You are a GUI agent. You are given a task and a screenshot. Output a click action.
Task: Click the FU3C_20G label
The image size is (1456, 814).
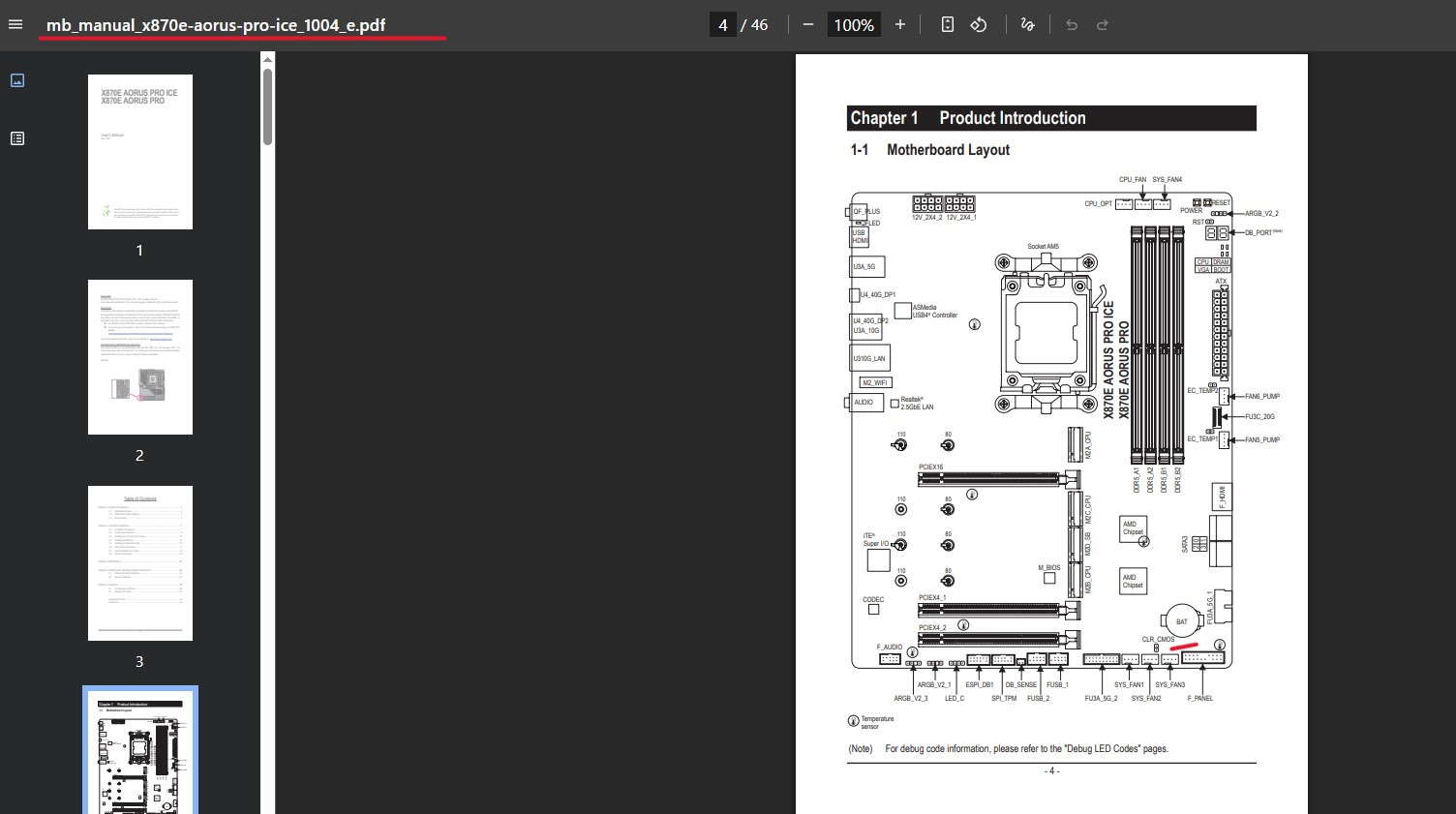pyautogui.click(x=1260, y=417)
